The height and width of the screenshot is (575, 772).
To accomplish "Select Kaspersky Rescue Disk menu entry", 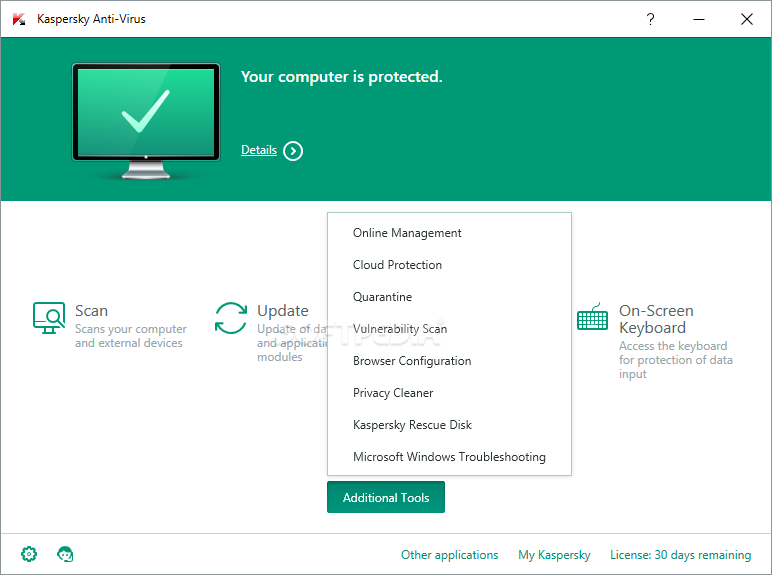I will pyautogui.click(x=449, y=425).
